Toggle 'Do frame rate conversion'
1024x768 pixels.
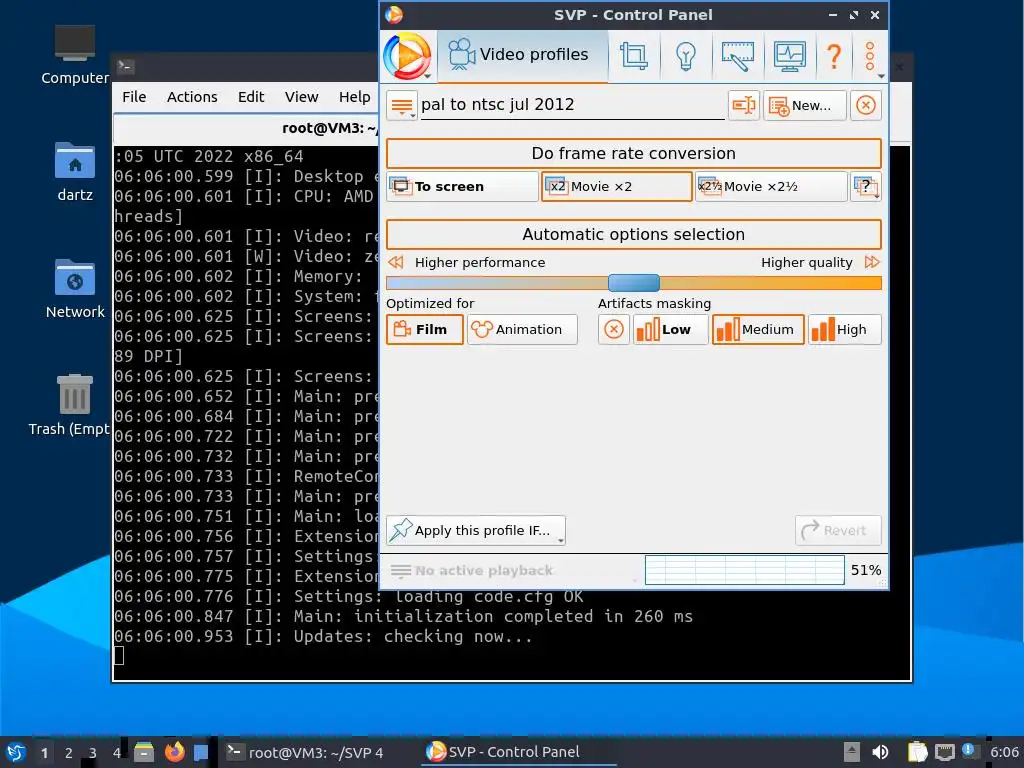[x=633, y=153]
